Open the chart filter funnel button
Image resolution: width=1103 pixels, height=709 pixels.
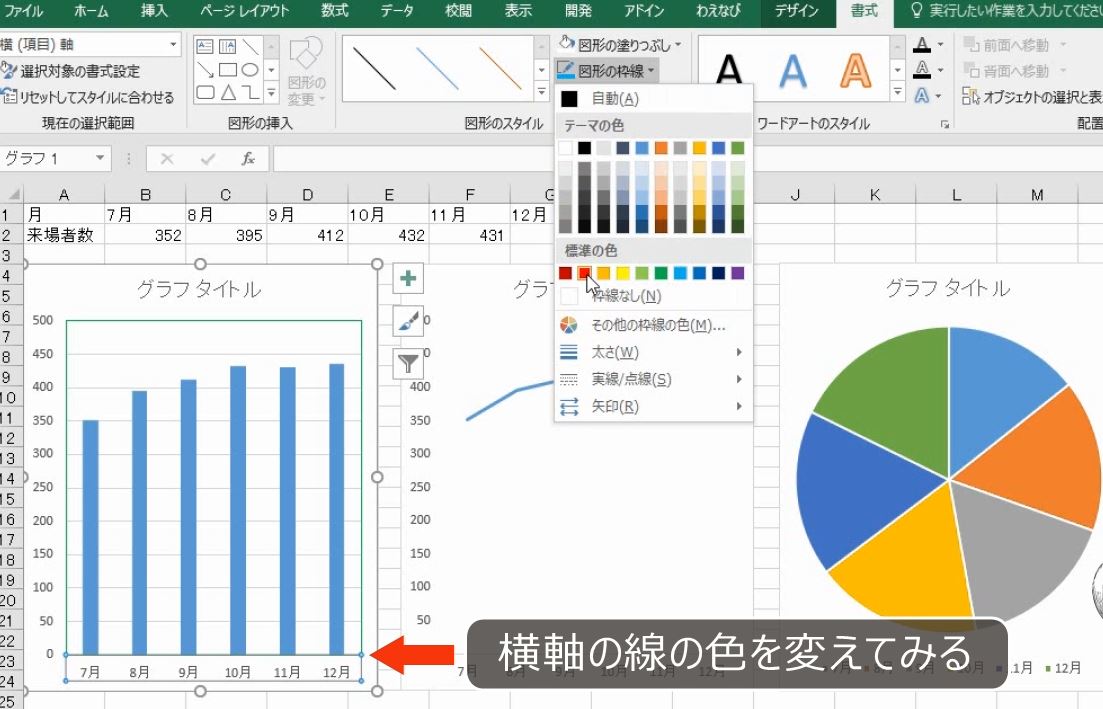point(408,364)
